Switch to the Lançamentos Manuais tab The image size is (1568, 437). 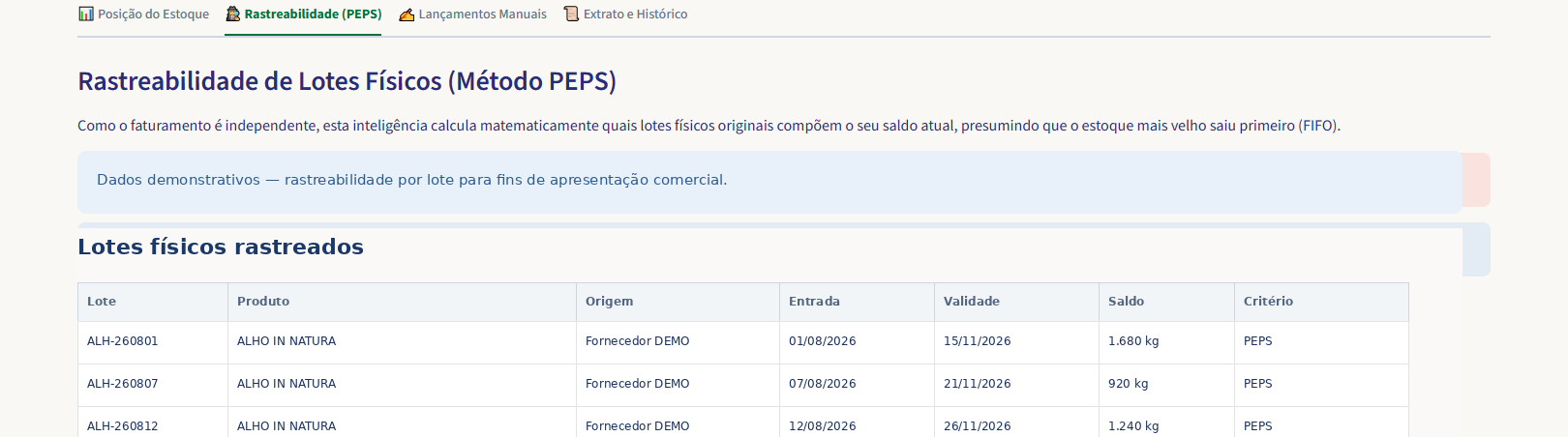tap(472, 14)
